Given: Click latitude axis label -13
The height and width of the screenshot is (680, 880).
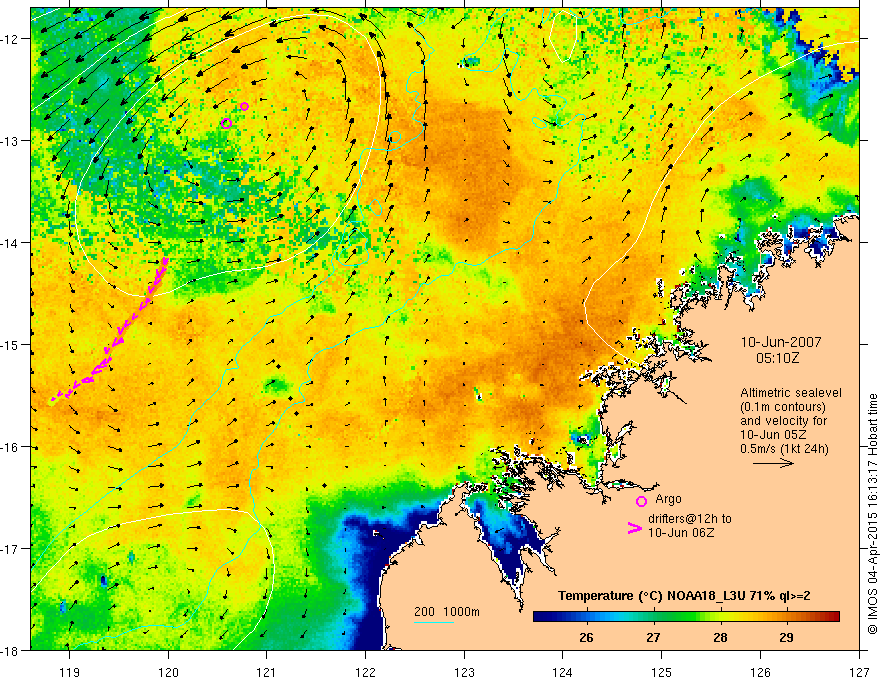Looking at the screenshot, I should pyautogui.click(x=10, y=140).
